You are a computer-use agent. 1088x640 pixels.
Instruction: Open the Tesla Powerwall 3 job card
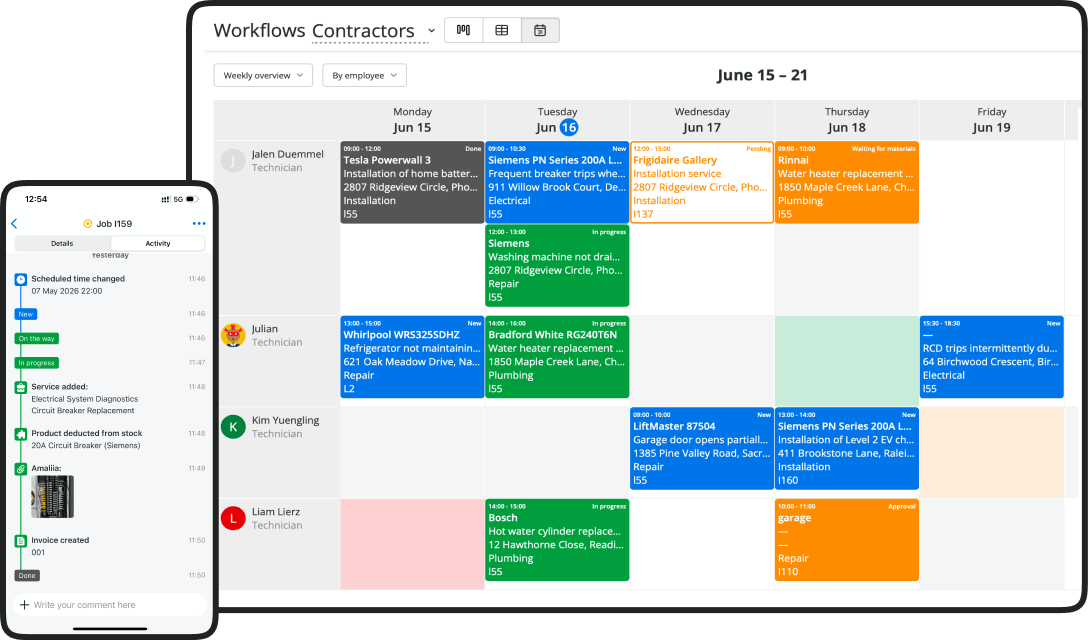(x=412, y=183)
